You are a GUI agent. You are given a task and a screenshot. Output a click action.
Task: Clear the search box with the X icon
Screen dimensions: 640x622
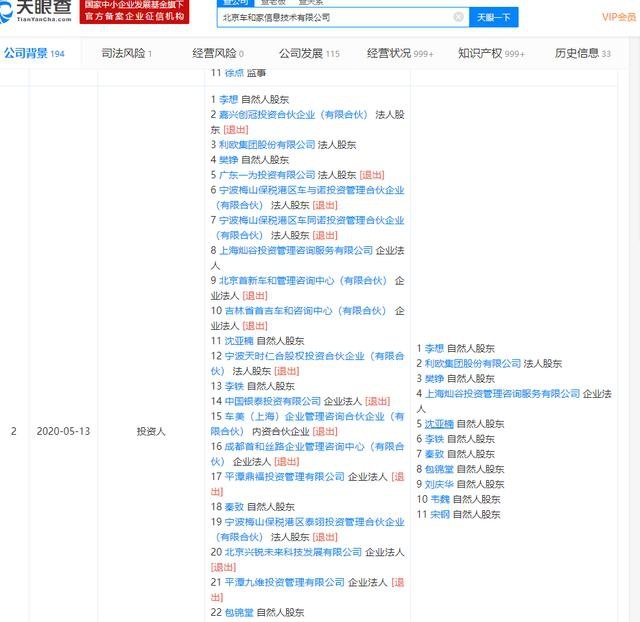pos(458,17)
